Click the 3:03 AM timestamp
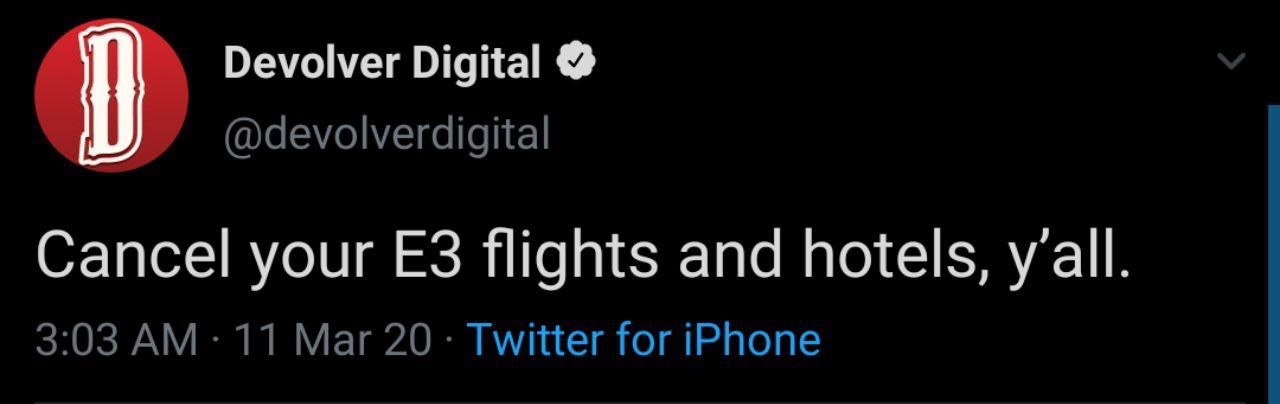Screen dimensions: 1280x404 coord(116,341)
